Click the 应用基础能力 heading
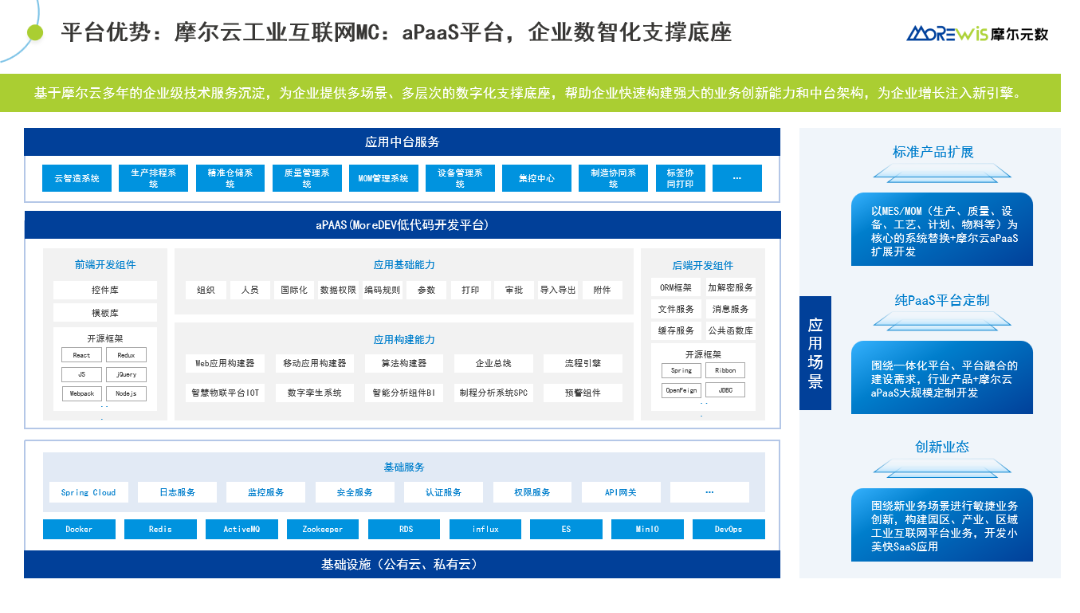The height and width of the screenshot is (613, 1080). click(x=404, y=264)
